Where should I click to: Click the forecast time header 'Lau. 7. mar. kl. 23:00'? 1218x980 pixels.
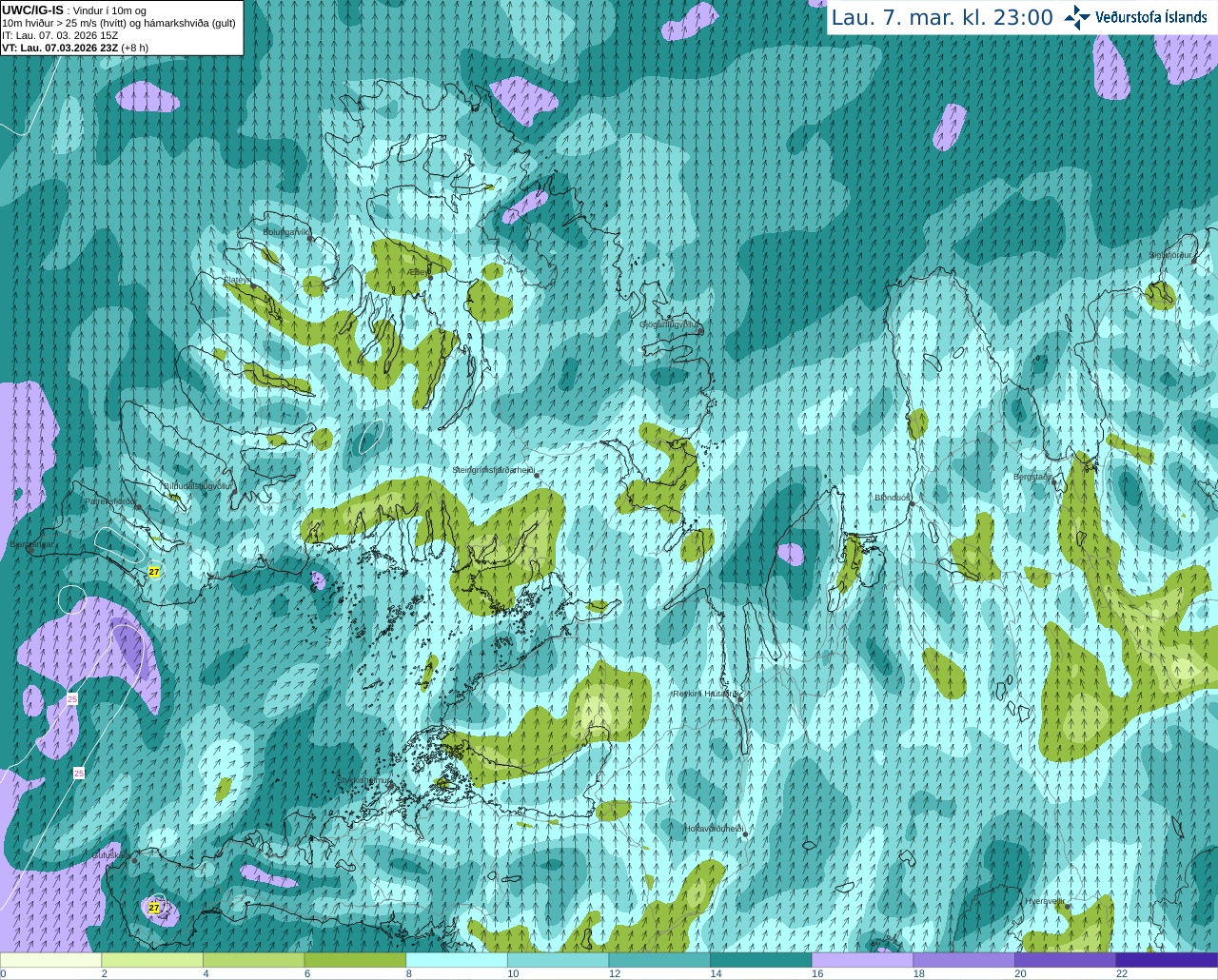[x=942, y=17]
